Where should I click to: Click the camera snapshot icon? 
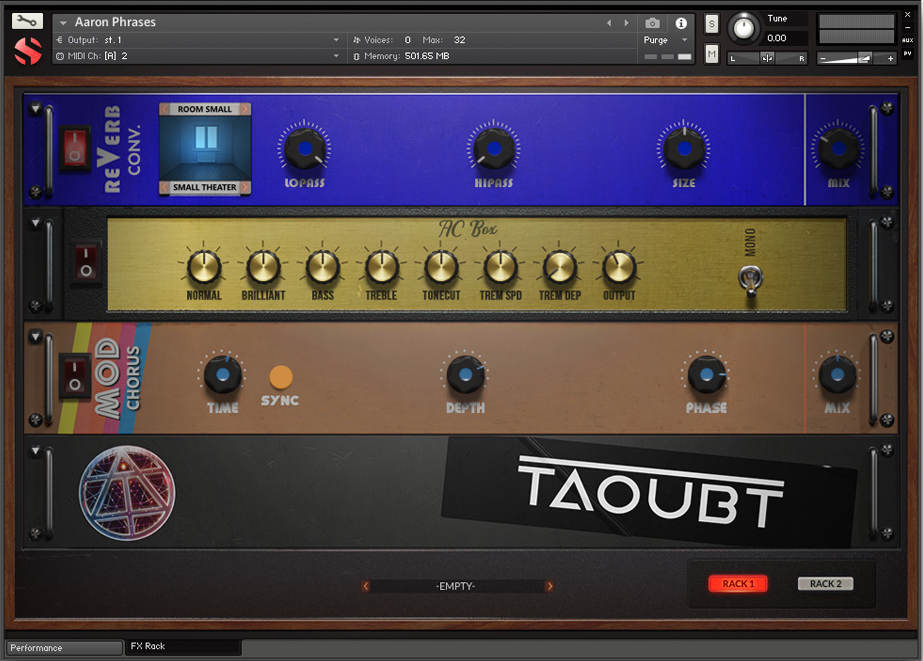[x=653, y=24]
